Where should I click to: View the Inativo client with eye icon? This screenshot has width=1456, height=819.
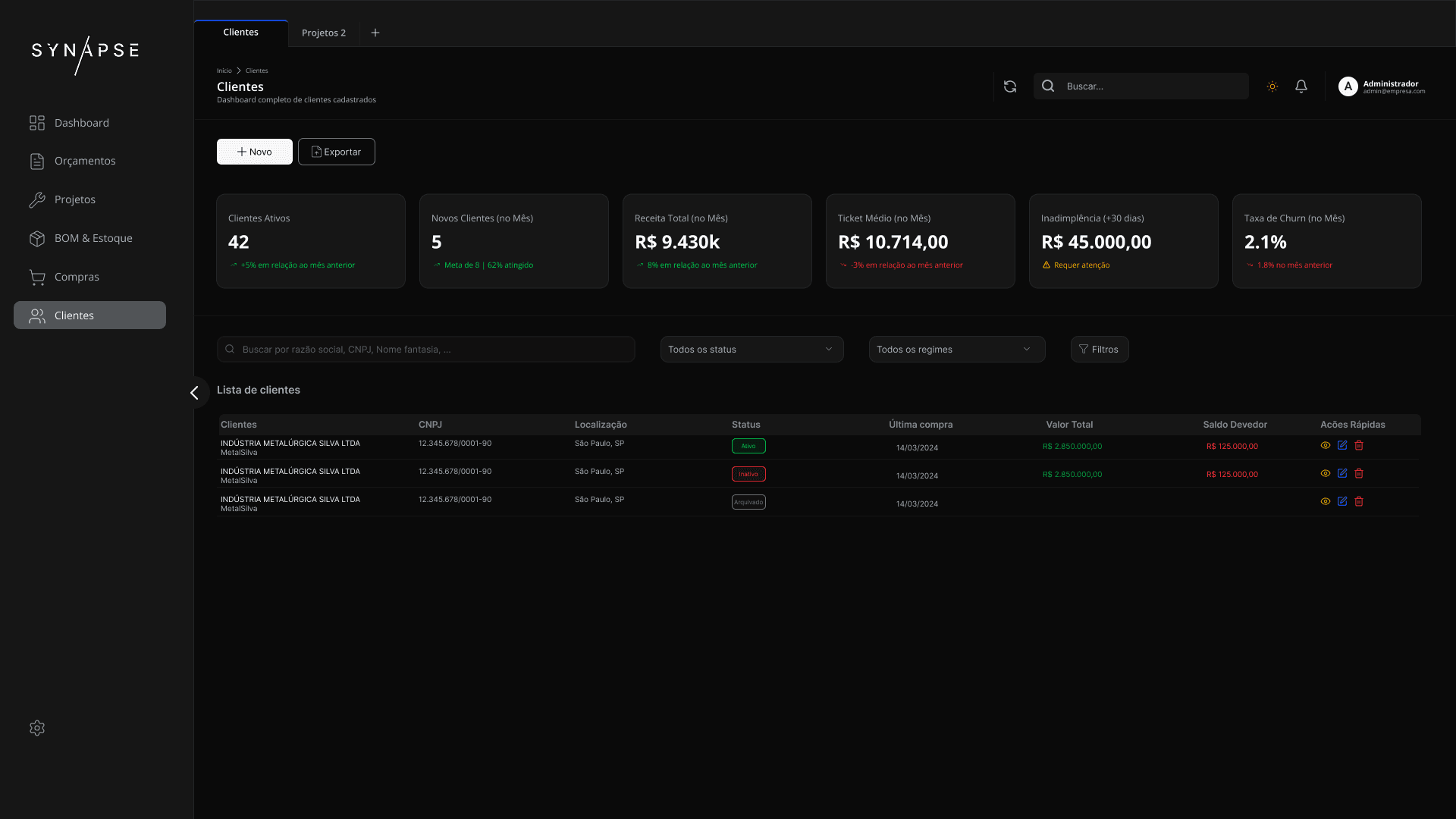click(1326, 474)
